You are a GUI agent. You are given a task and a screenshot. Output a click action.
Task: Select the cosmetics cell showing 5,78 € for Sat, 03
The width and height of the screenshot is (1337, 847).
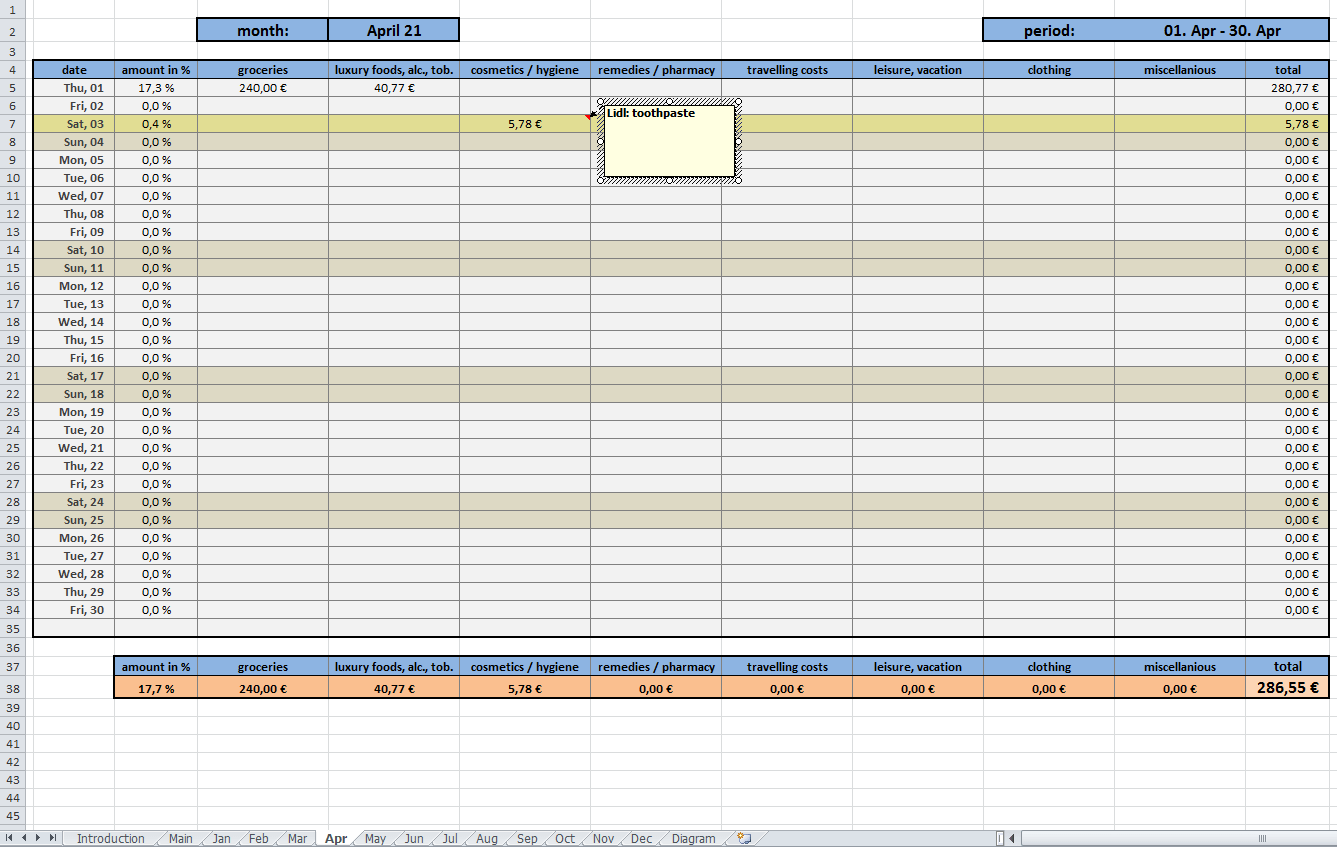524,124
